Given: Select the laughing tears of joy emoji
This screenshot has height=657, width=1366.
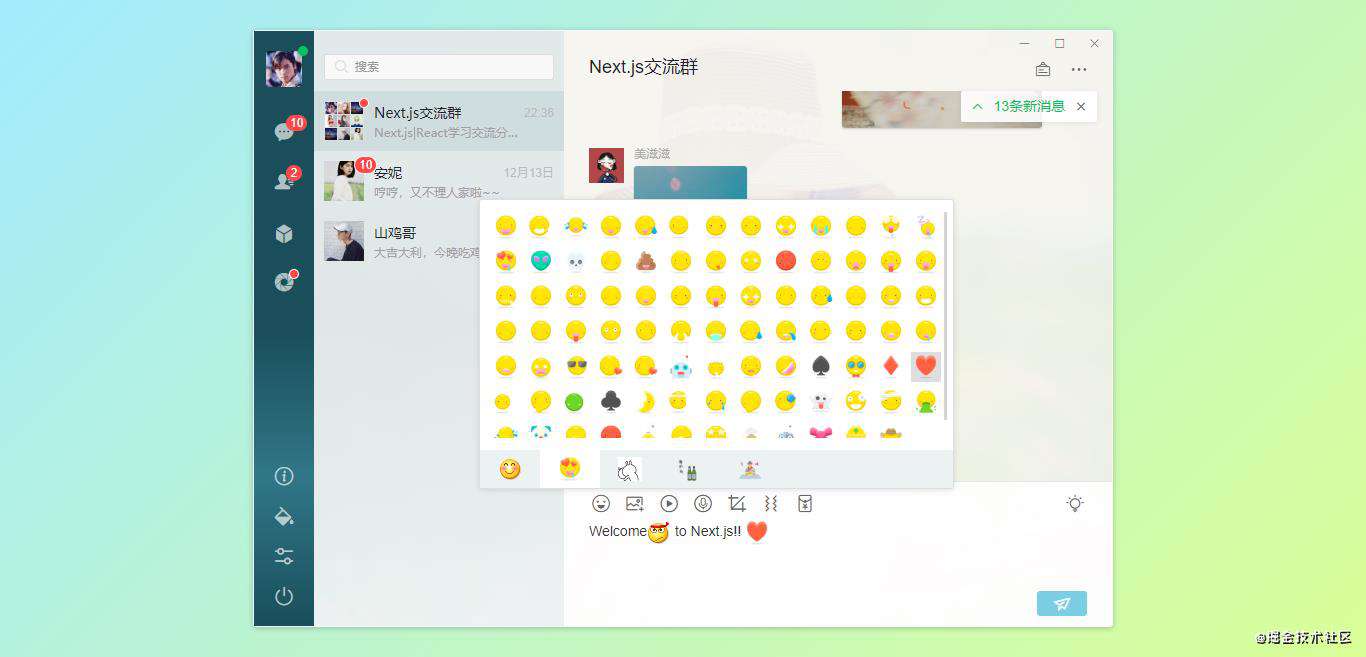Looking at the screenshot, I should pos(576,227).
